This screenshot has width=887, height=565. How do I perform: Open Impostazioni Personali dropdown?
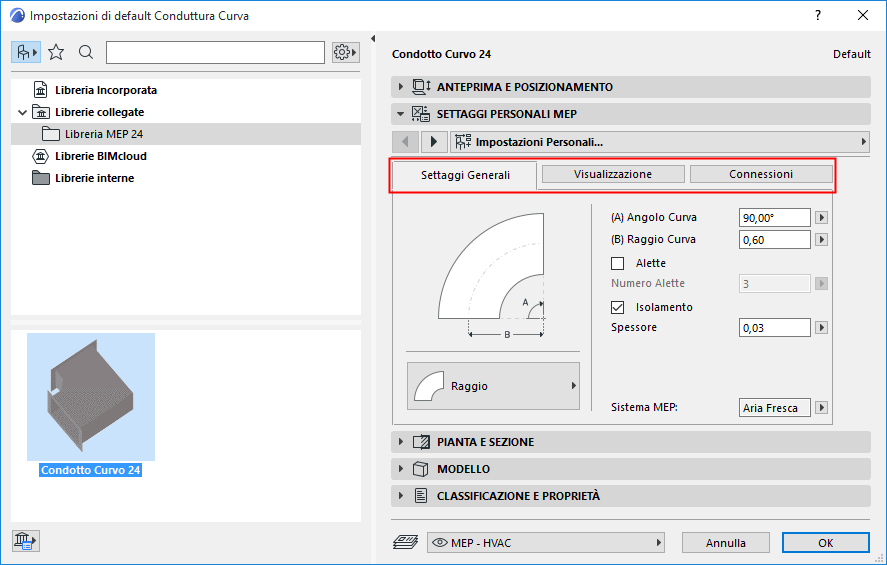point(660,142)
